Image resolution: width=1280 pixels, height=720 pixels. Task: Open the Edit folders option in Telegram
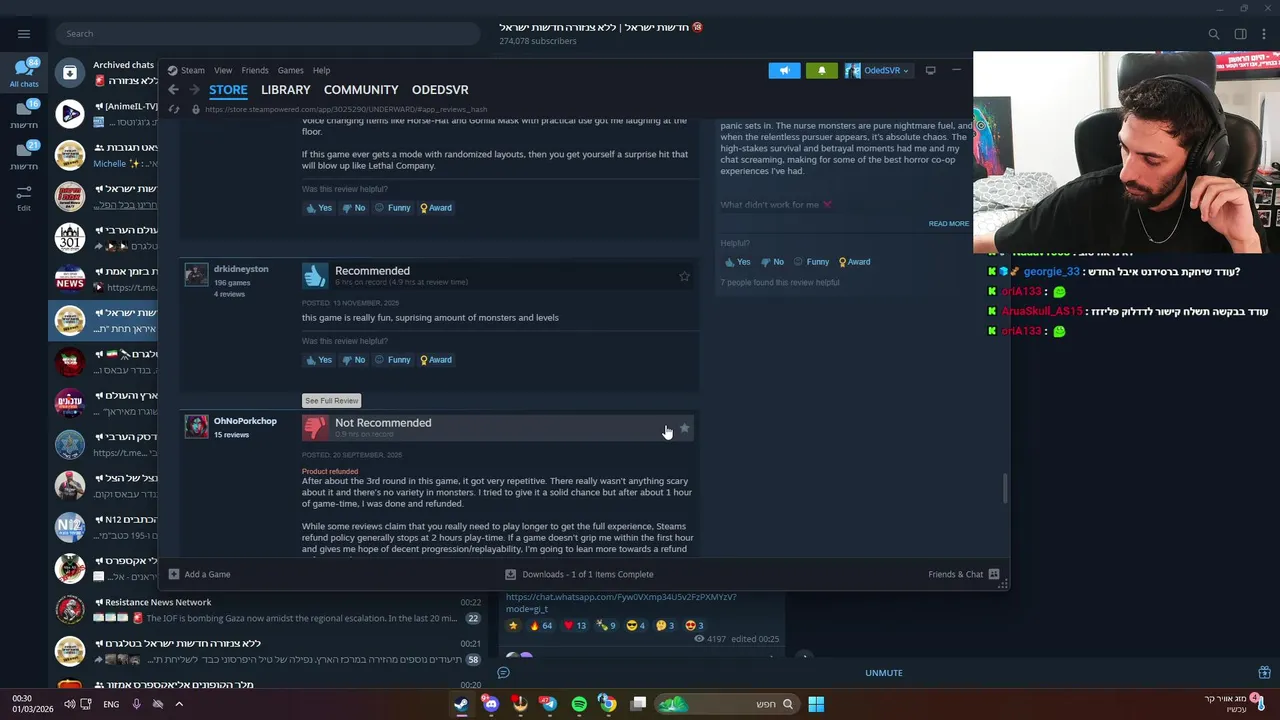coord(24,197)
